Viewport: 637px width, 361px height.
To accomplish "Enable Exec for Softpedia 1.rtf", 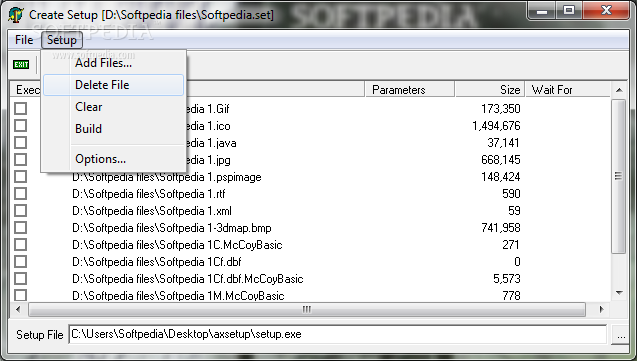I will point(20,194).
